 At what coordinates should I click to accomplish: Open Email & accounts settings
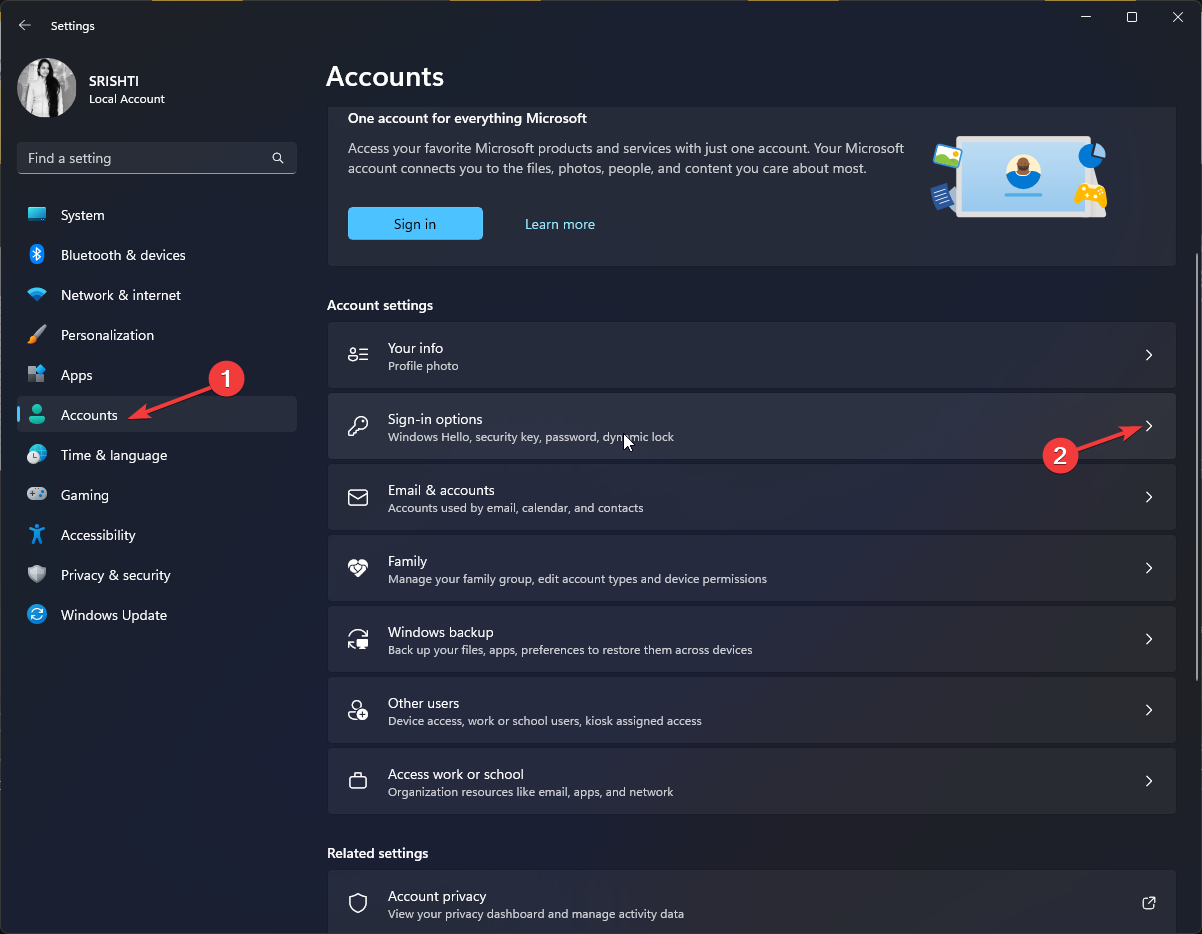[x=751, y=497]
